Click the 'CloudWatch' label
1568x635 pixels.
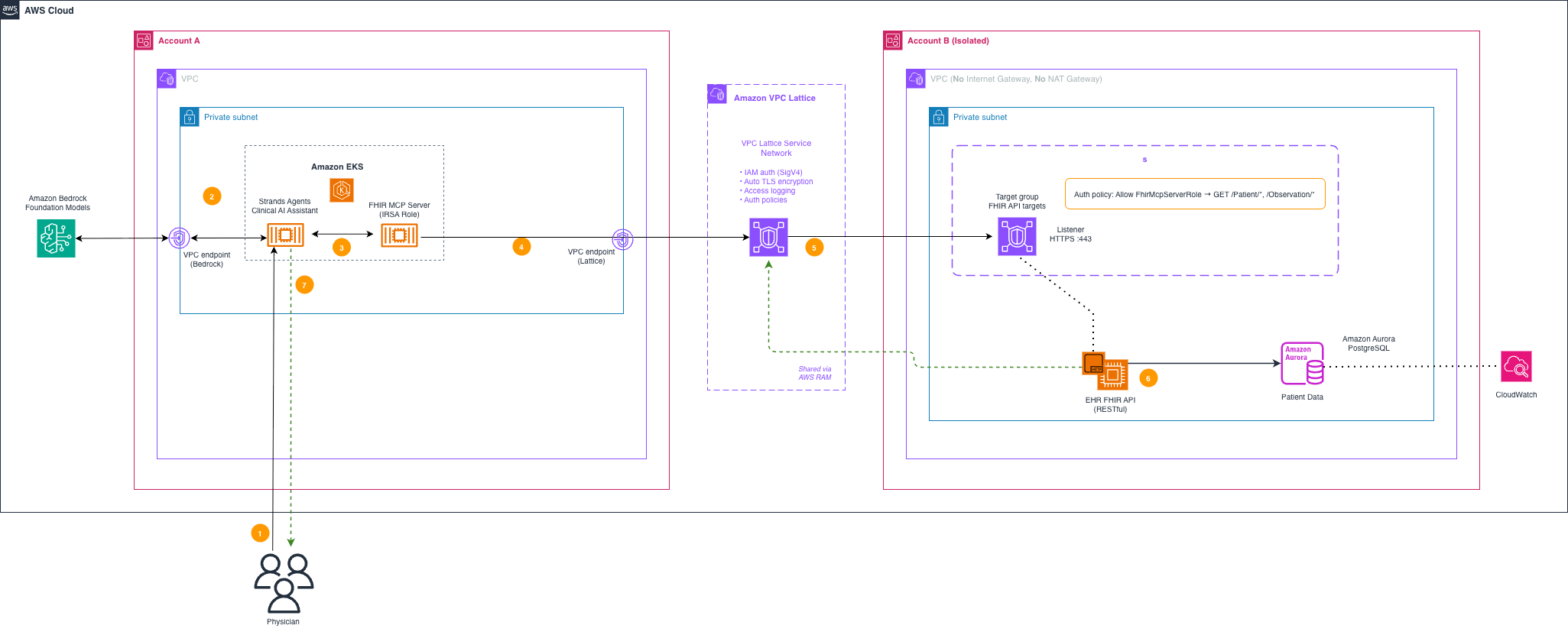click(1516, 395)
